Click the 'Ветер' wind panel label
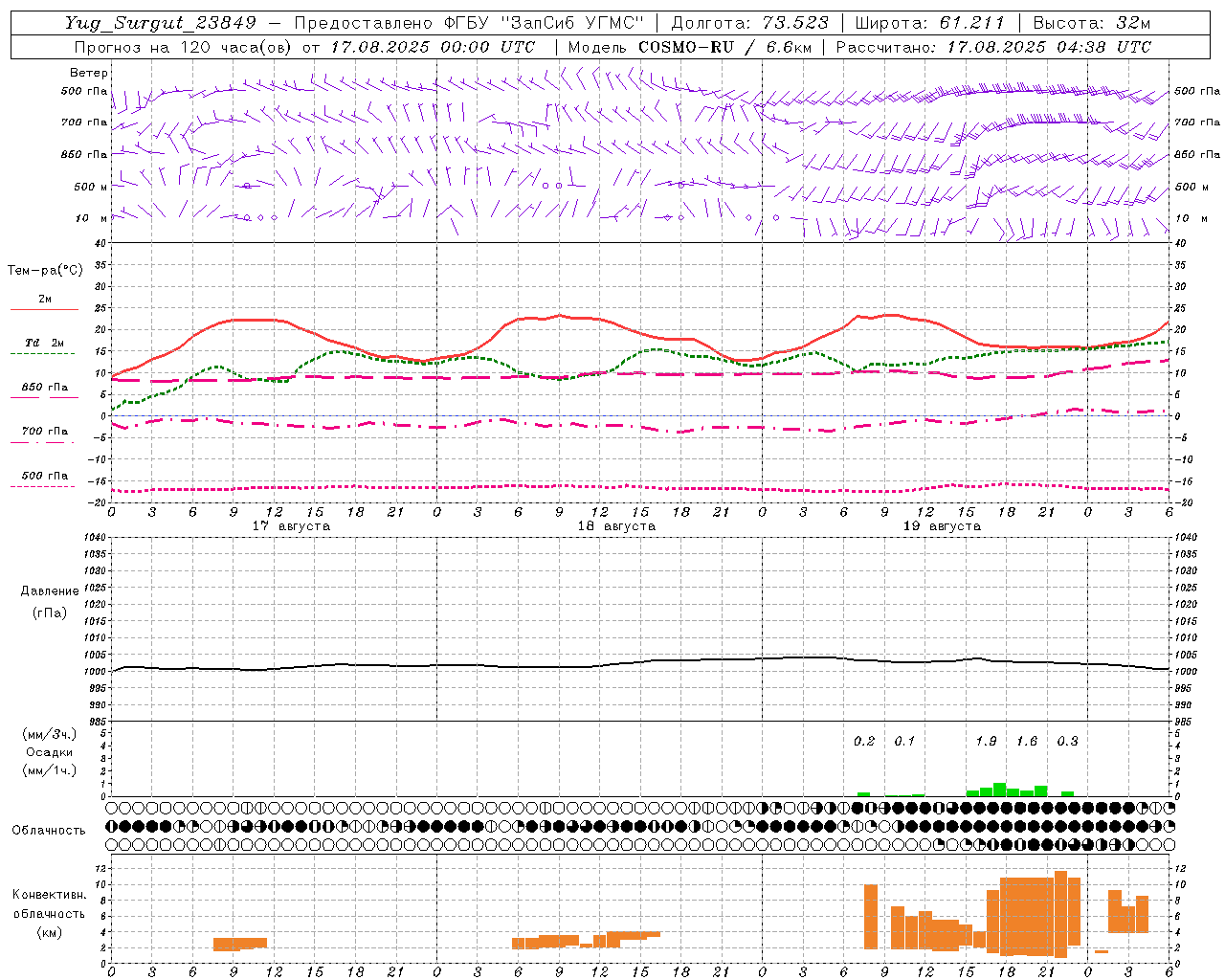The image size is (1225, 980). pyautogui.click(x=89, y=73)
